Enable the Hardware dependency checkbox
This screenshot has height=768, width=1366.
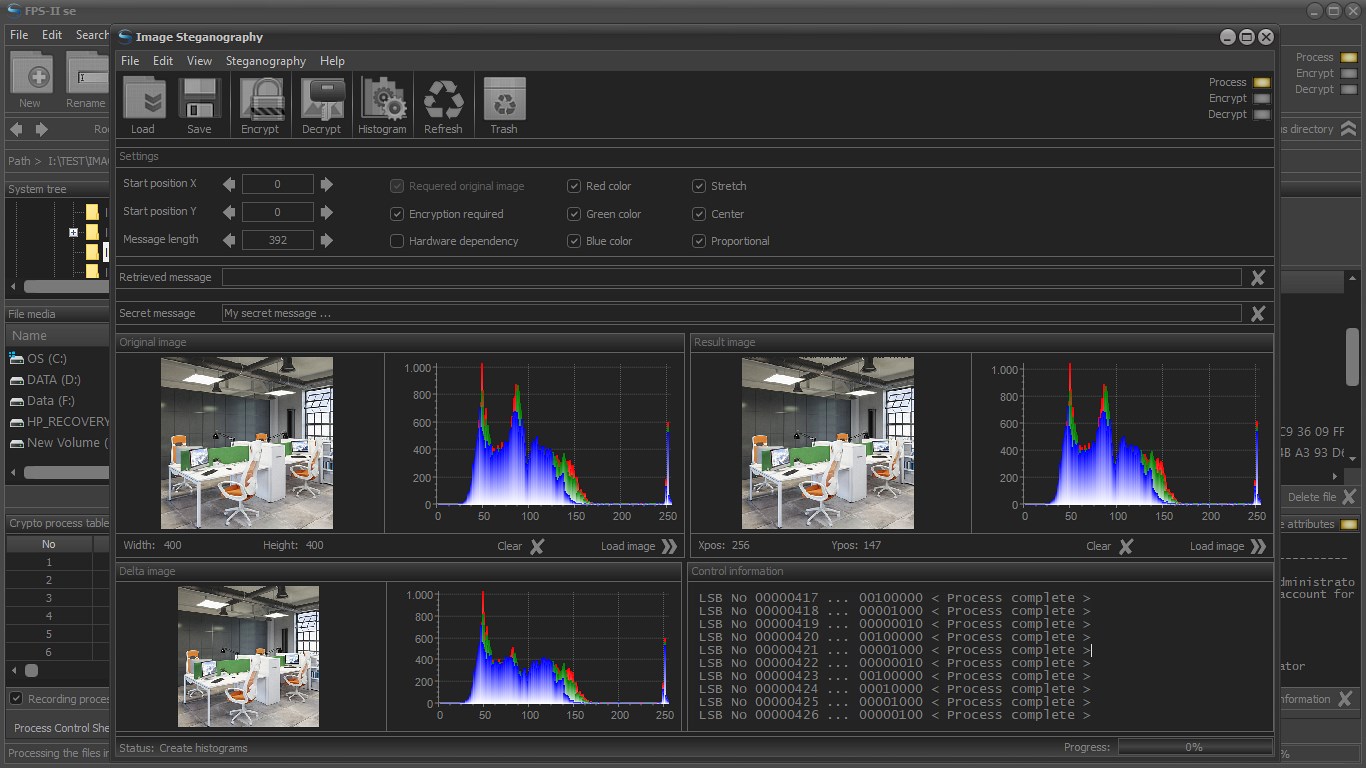(397, 241)
